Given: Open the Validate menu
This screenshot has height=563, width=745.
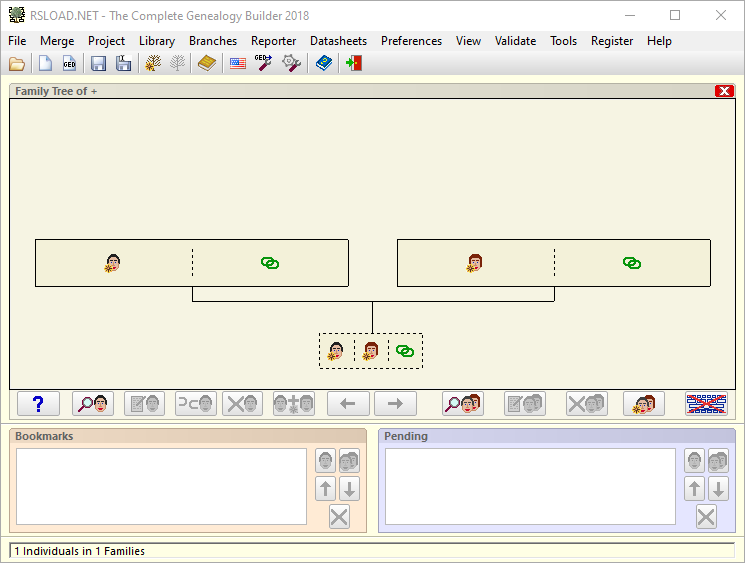Looking at the screenshot, I should (516, 41).
